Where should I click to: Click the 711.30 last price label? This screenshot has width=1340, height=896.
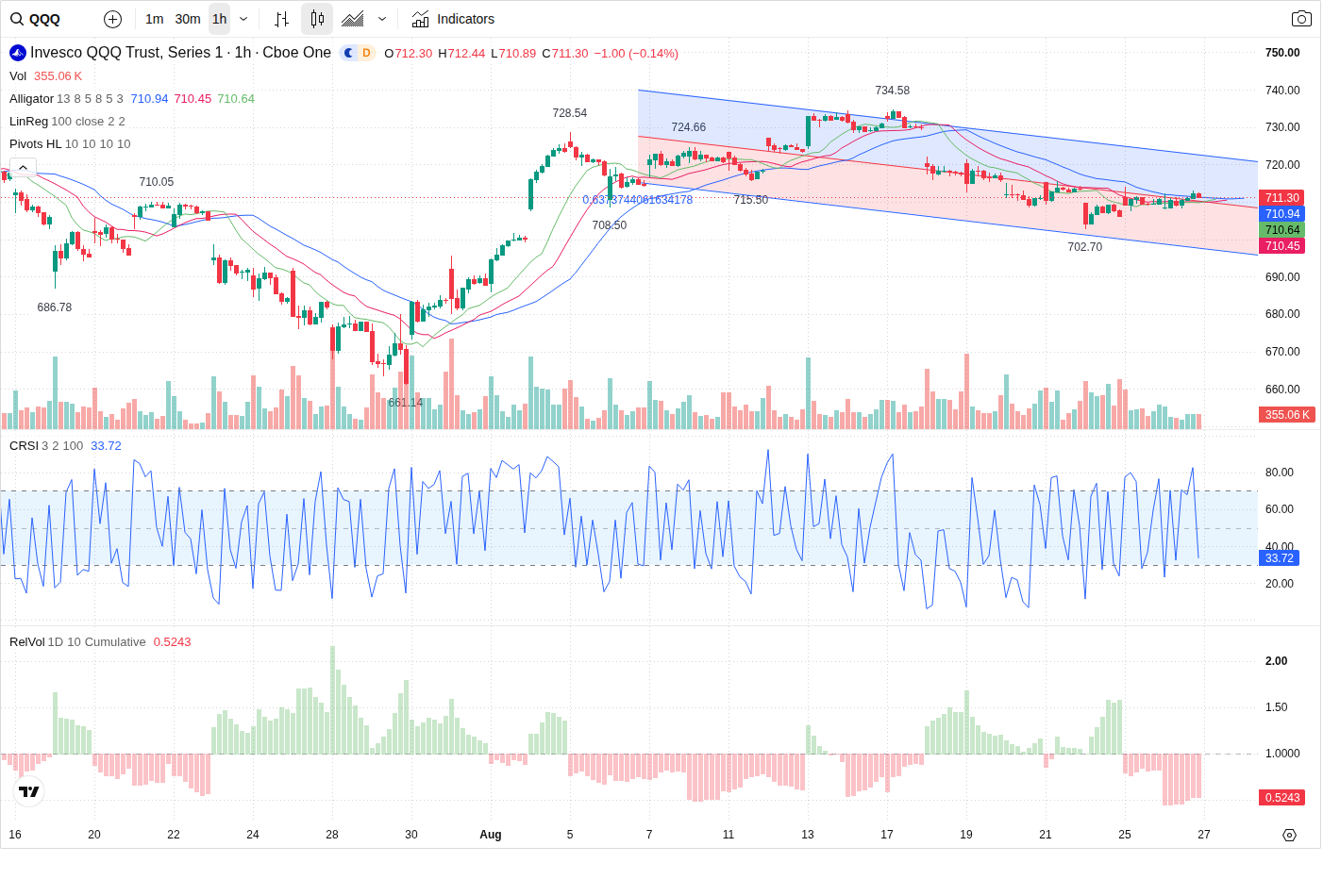(1281, 198)
